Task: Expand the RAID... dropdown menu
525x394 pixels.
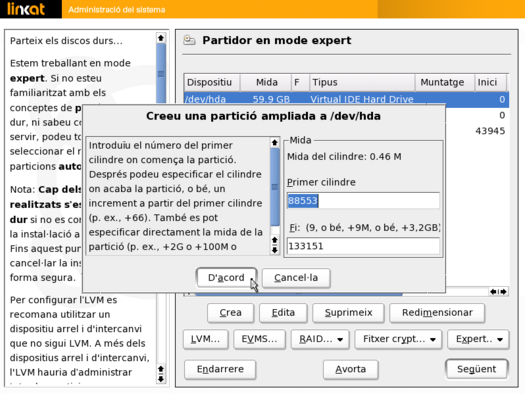Action: (320, 339)
